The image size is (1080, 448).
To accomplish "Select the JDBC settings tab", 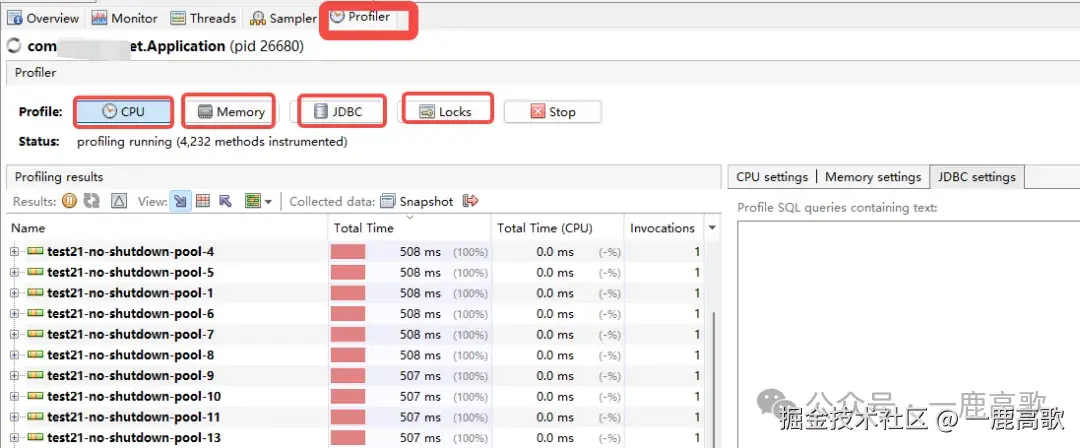I will [977, 176].
